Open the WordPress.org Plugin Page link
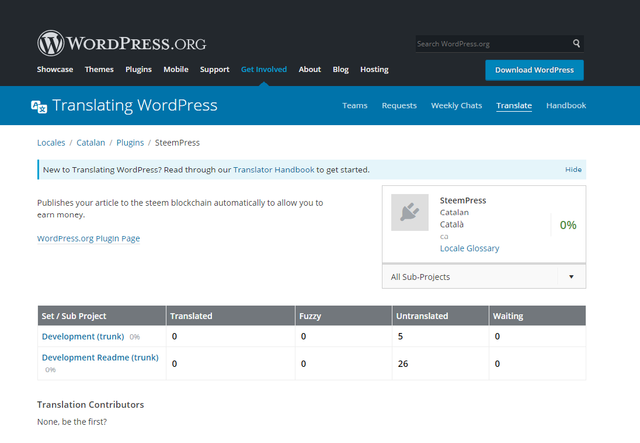Viewport: 640px width, 443px height. 89,238
